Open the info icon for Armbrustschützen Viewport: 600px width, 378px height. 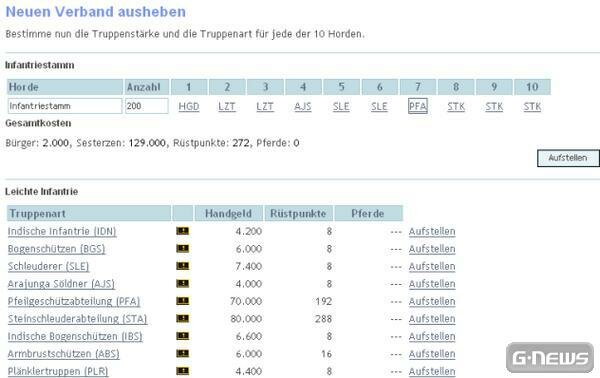point(183,354)
